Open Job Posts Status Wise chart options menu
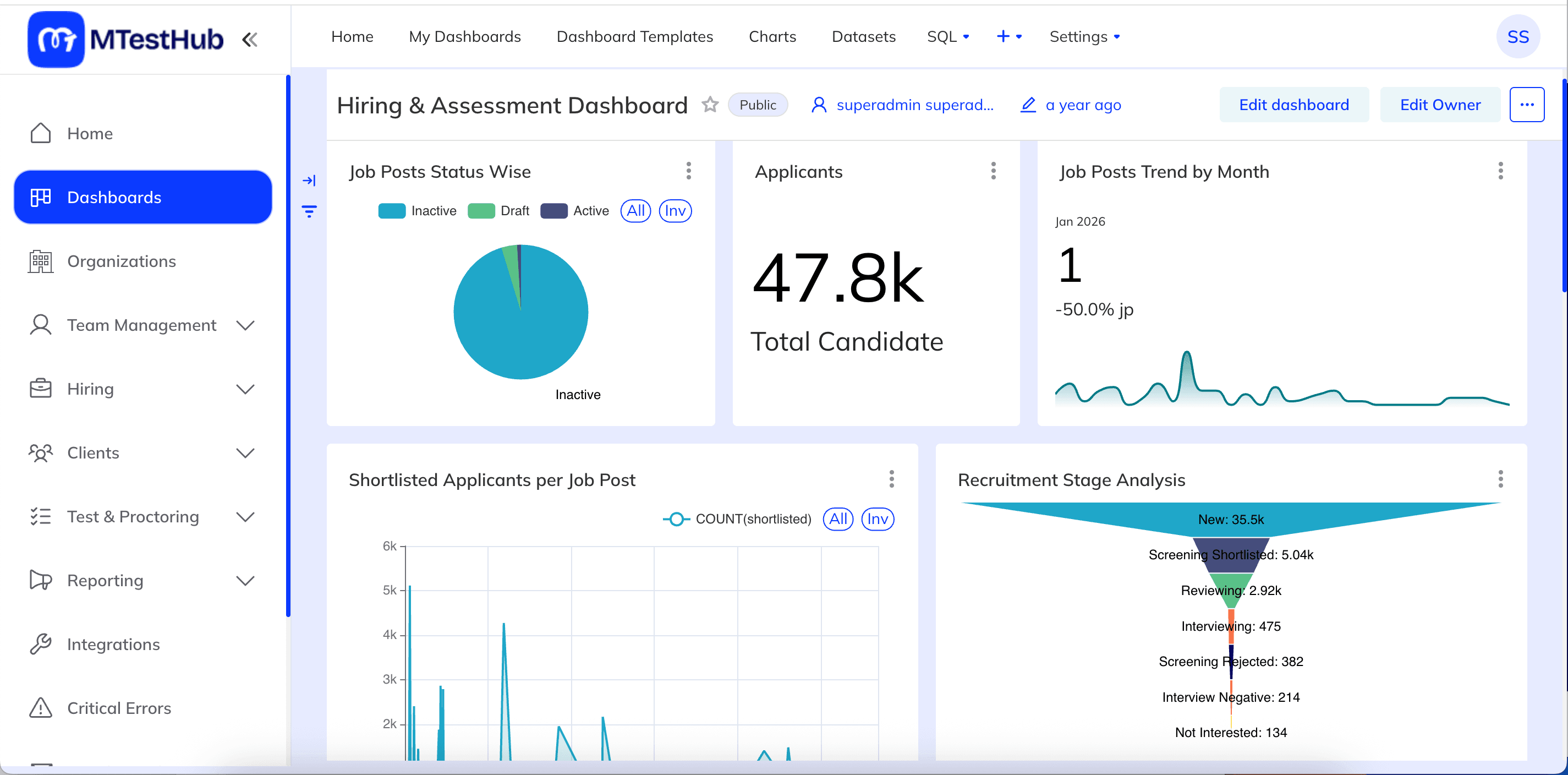 688,171
